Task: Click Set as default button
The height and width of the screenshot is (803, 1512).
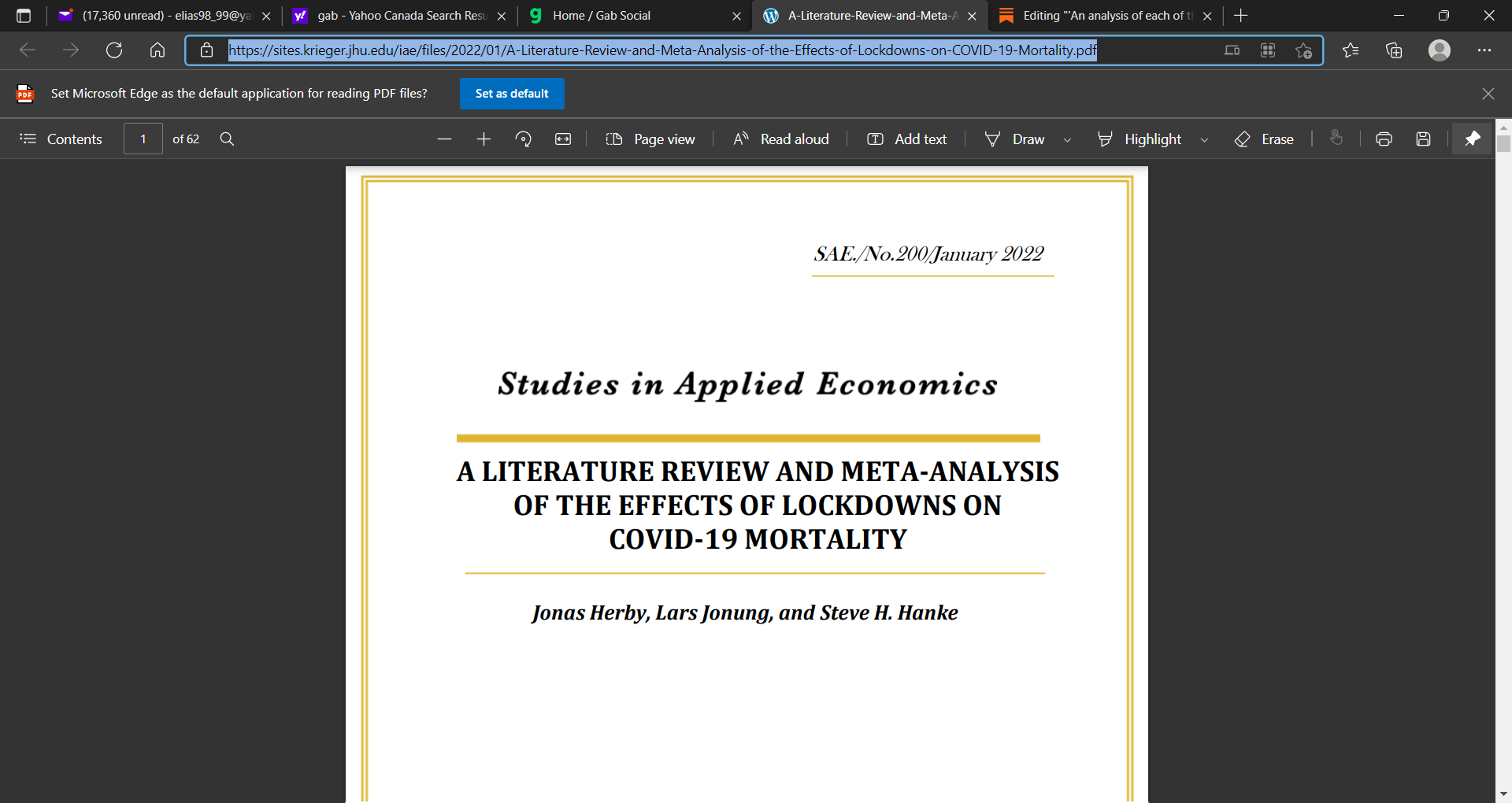Action: [512, 94]
